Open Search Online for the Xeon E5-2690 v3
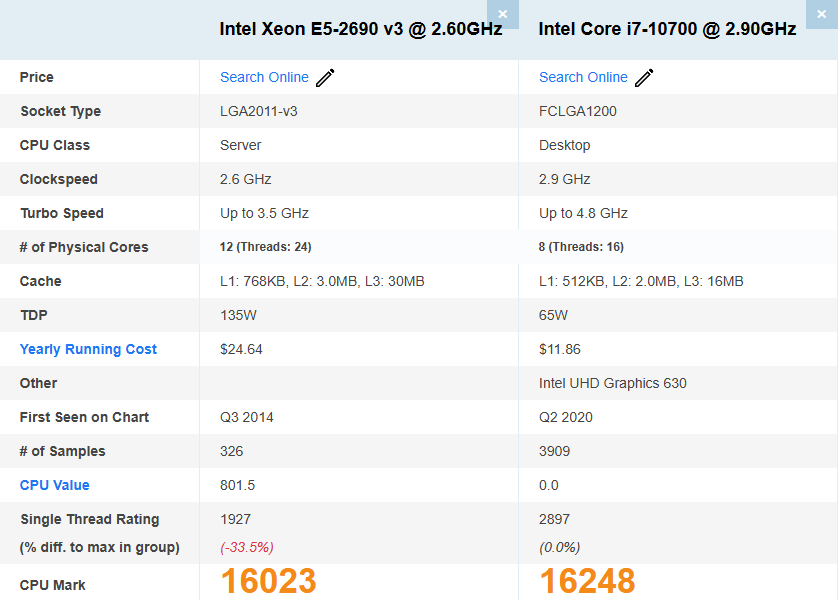This screenshot has width=838, height=600. pos(264,77)
